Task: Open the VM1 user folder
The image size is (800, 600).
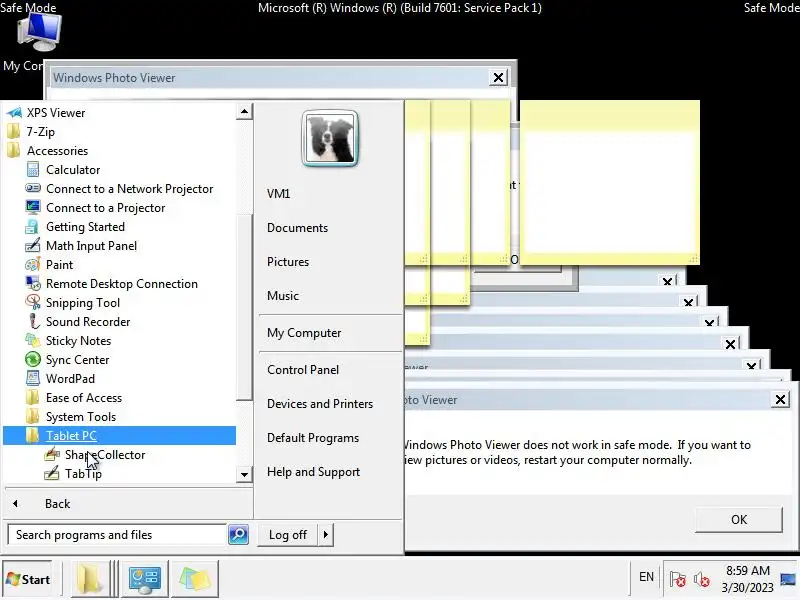Action: 279,194
